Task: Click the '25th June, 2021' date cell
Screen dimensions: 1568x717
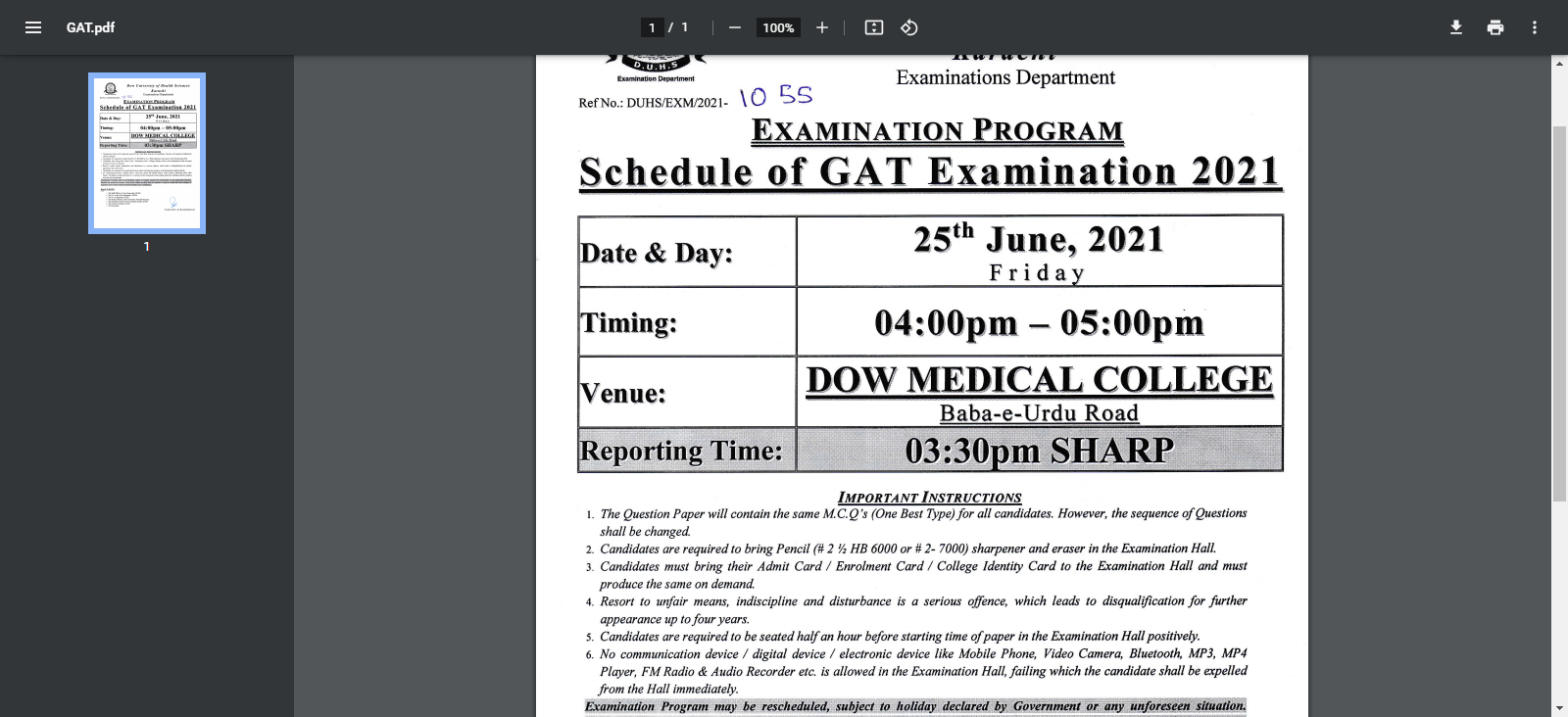Action: pos(1039,252)
